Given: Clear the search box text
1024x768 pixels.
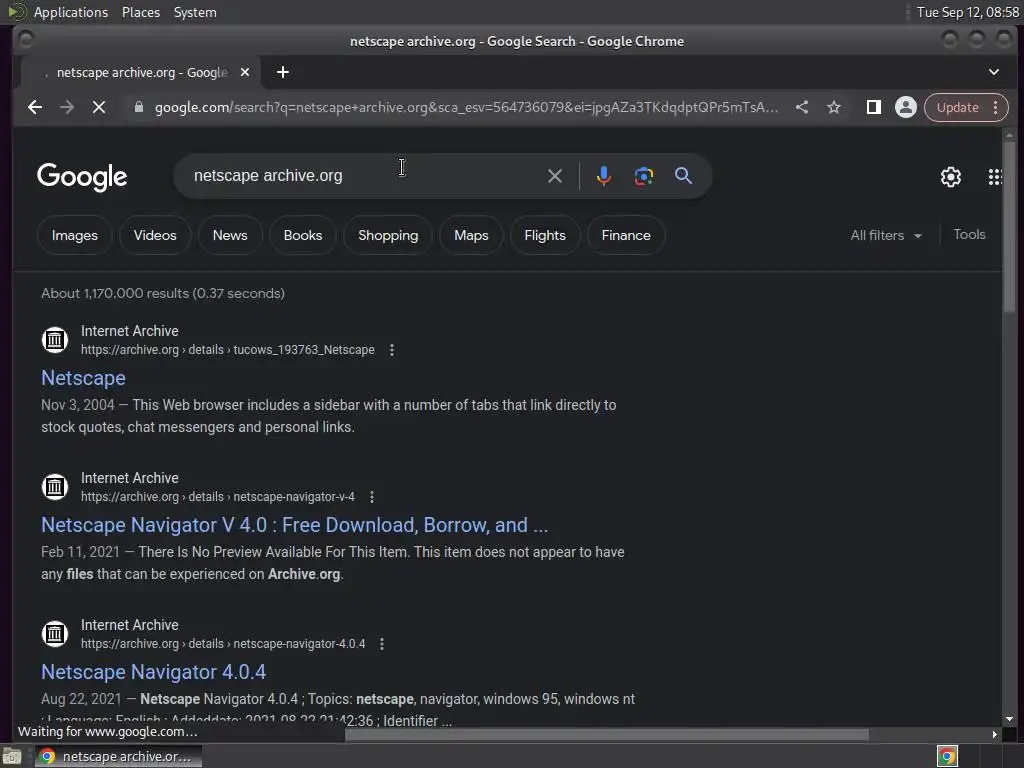Looking at the screenshot, I should (x=554, y=176).
